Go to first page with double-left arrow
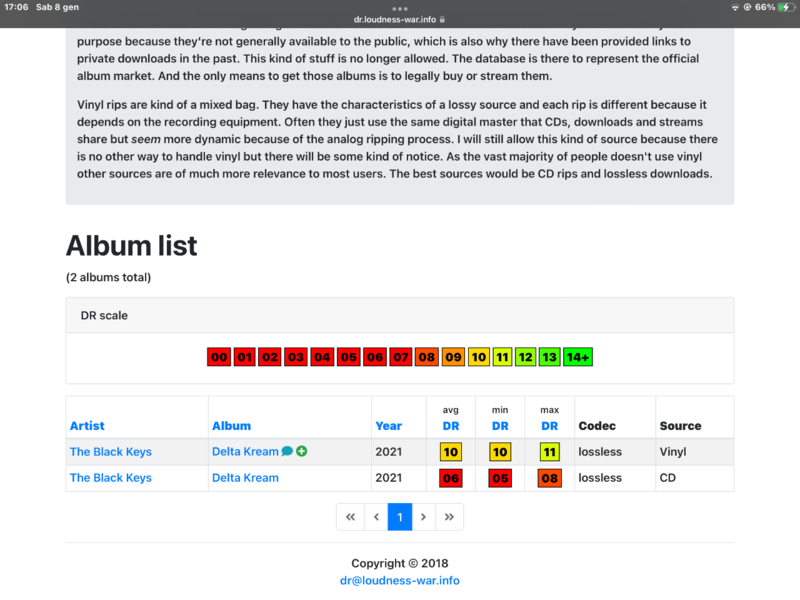 pos(350,517)
